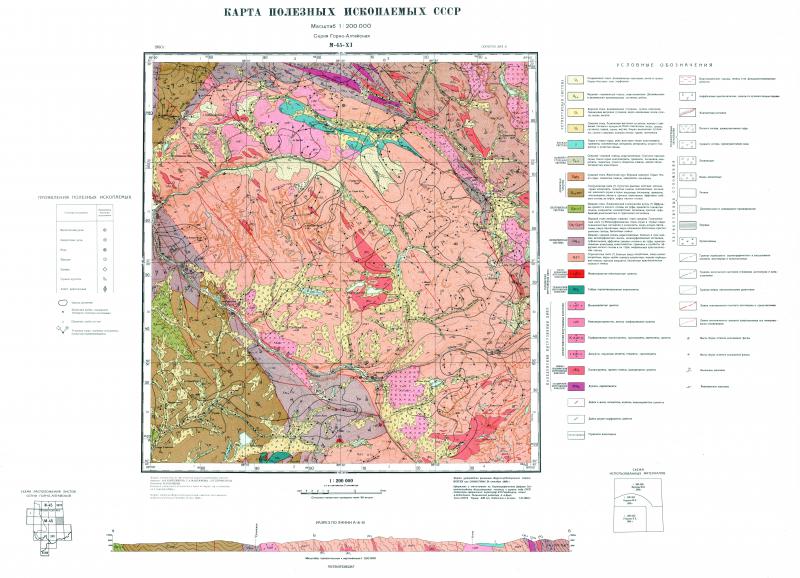Click the sheet index diagram at bottom left
This screenshot has height=578, width=800.
tap(48, 527)
